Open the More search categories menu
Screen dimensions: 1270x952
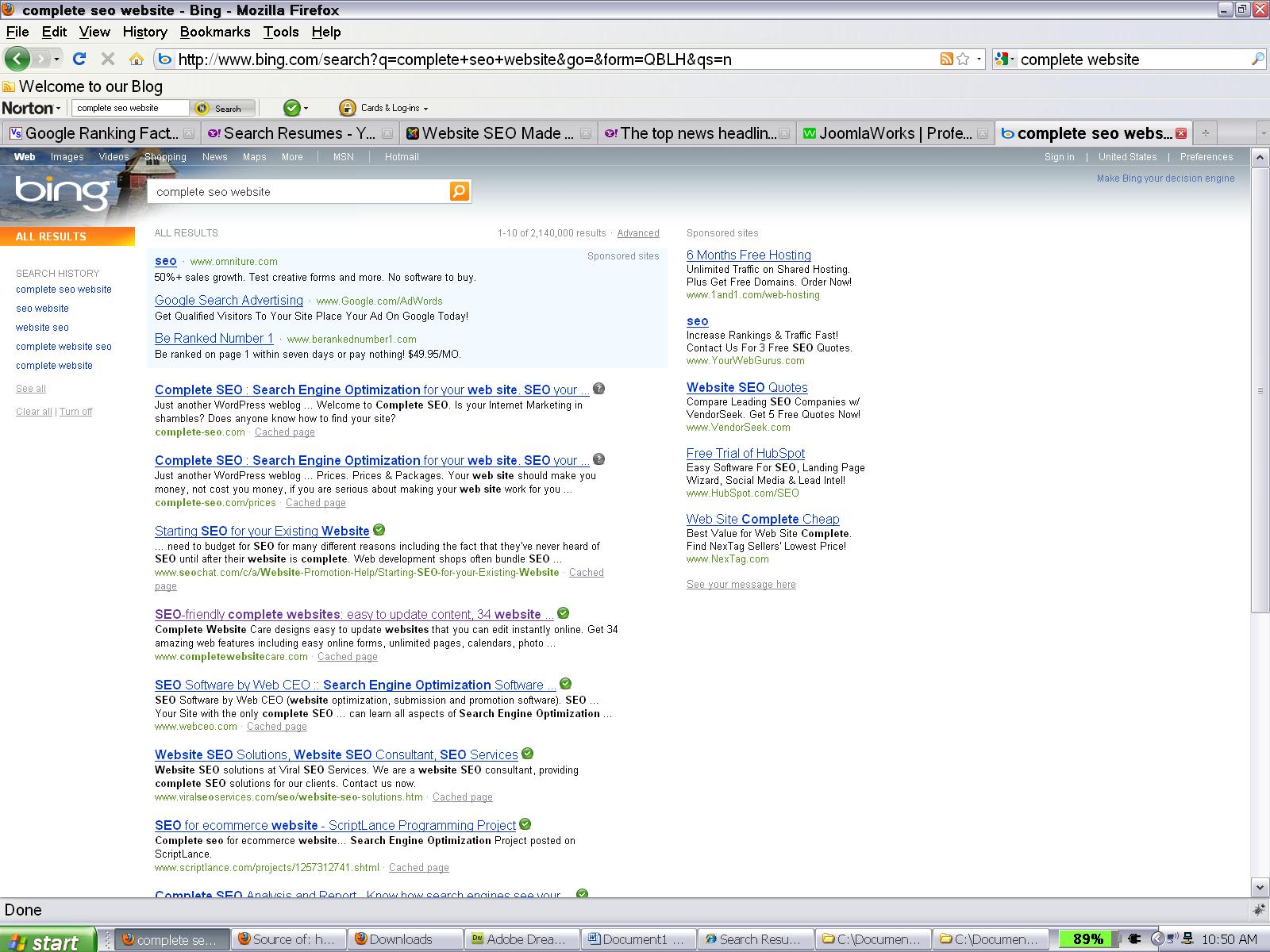[292, 157]
